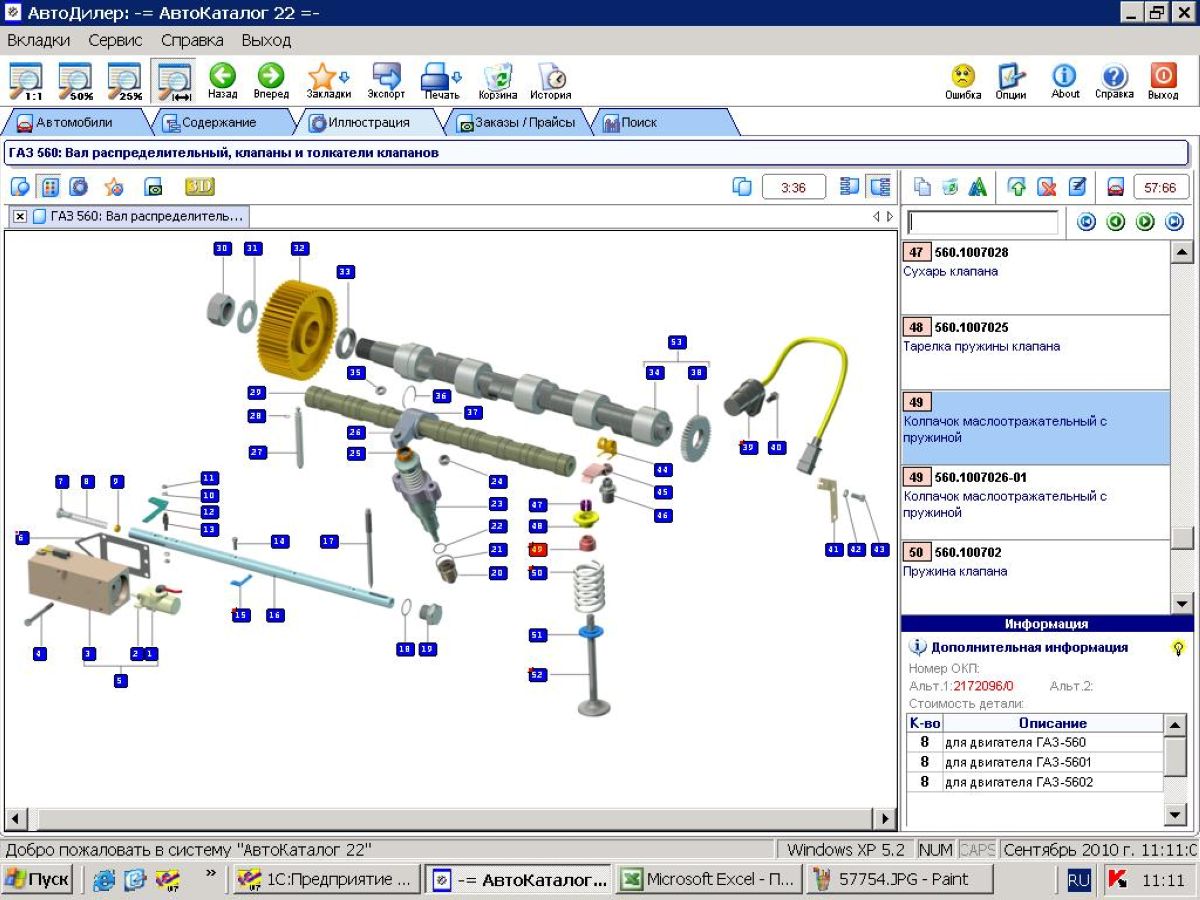Toggle the tree list layout button
1200x900 pixels.
pos(879,187)
